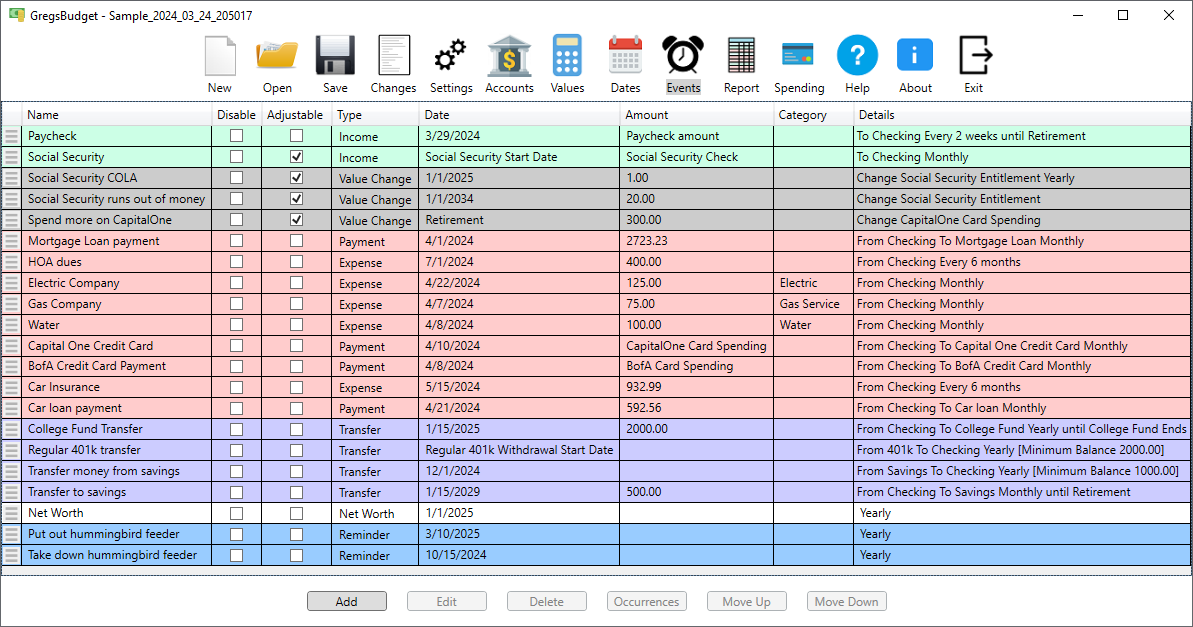Uncheck Adjustable for Social Security event
The height and width of the screenshot is (627, 1193).
[x=297, y=157]
